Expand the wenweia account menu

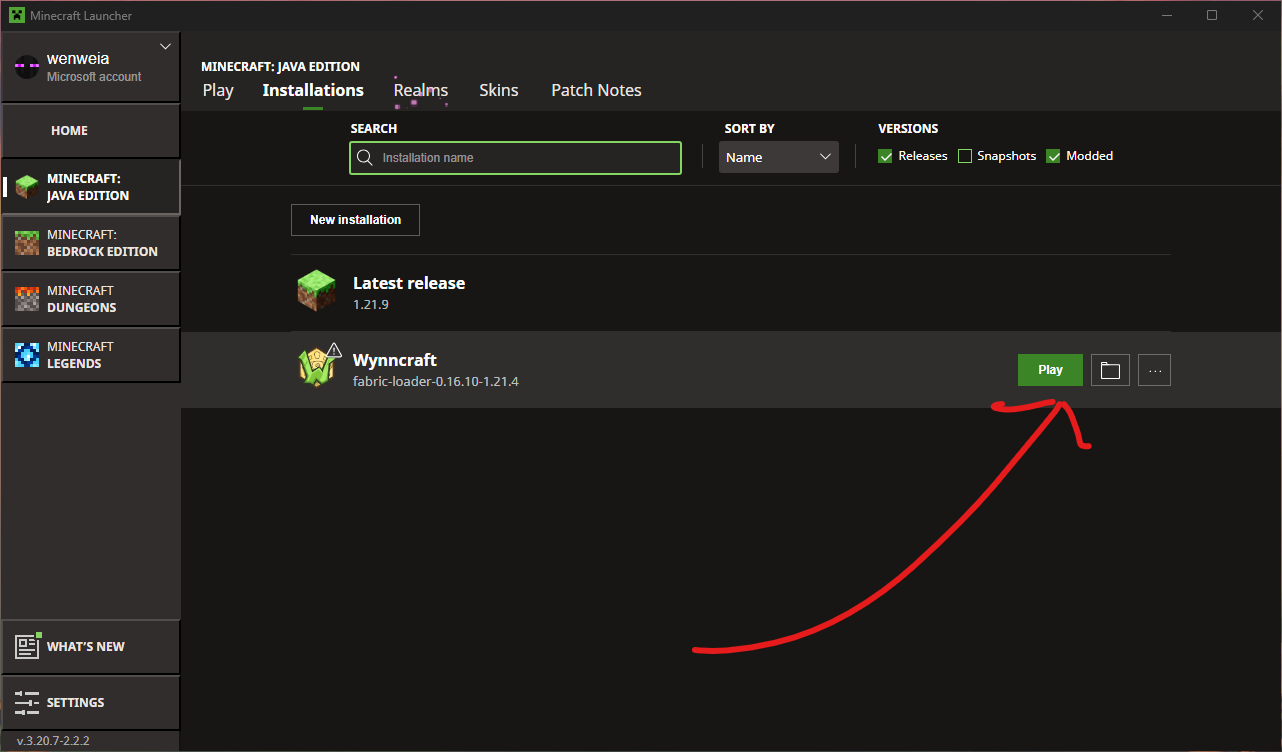tap(164, 46)
